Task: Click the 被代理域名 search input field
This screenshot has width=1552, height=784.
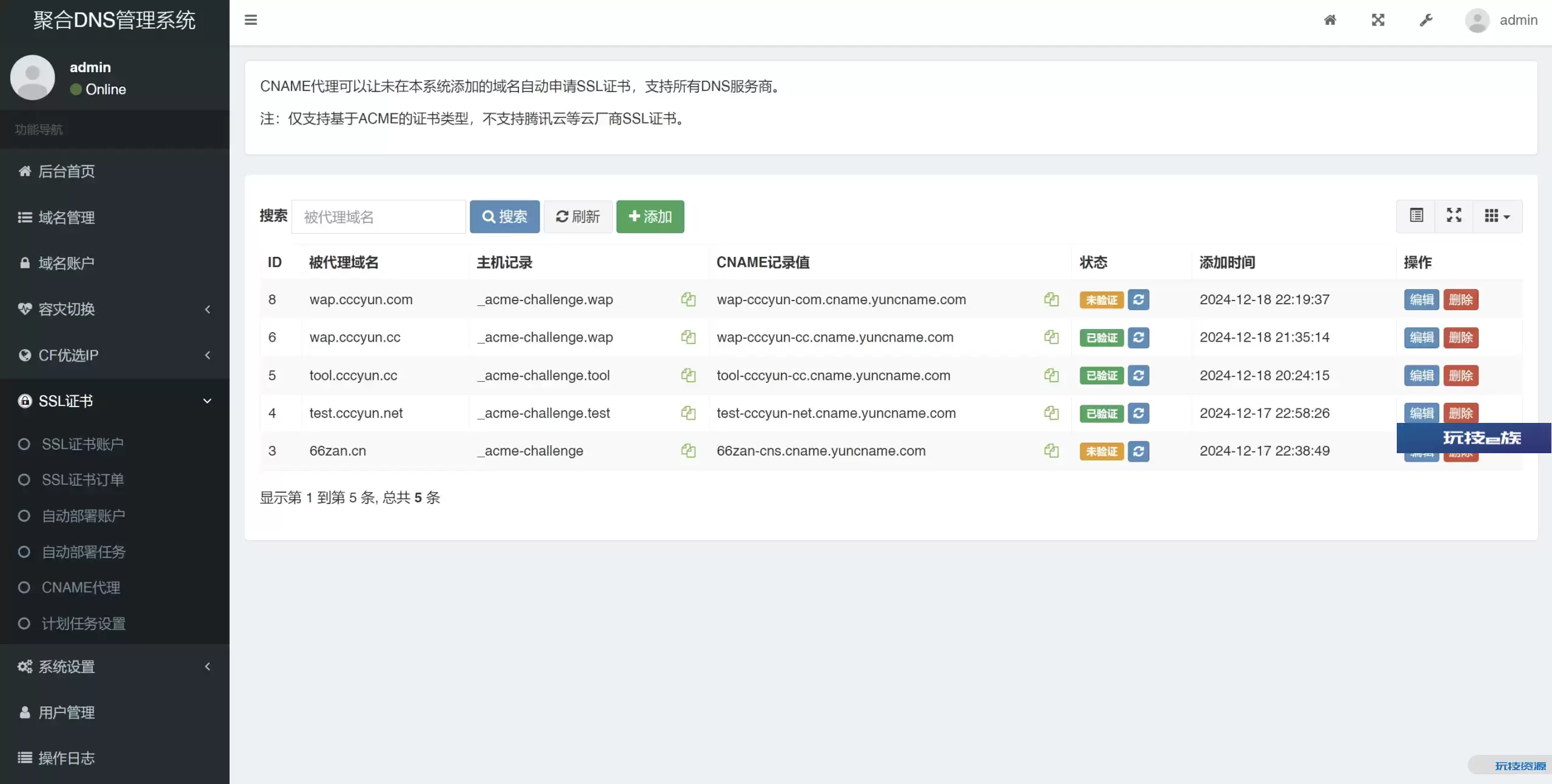Action: coord(378,217)
